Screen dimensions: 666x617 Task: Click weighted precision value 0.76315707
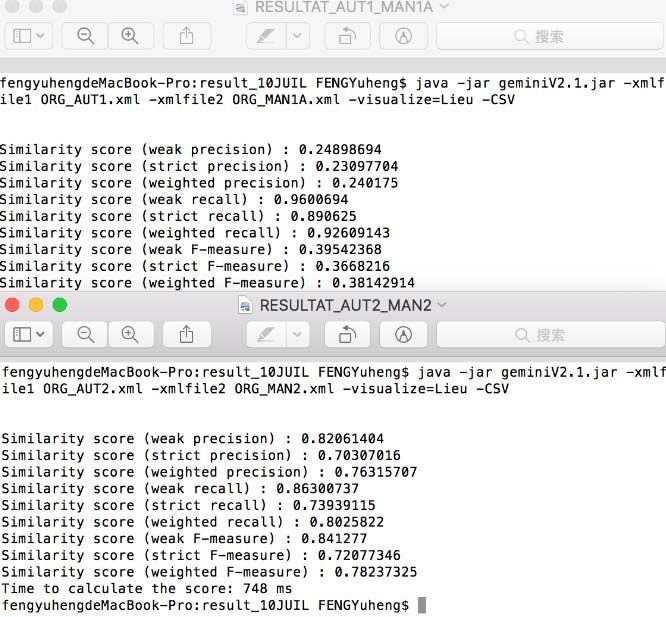375,472
